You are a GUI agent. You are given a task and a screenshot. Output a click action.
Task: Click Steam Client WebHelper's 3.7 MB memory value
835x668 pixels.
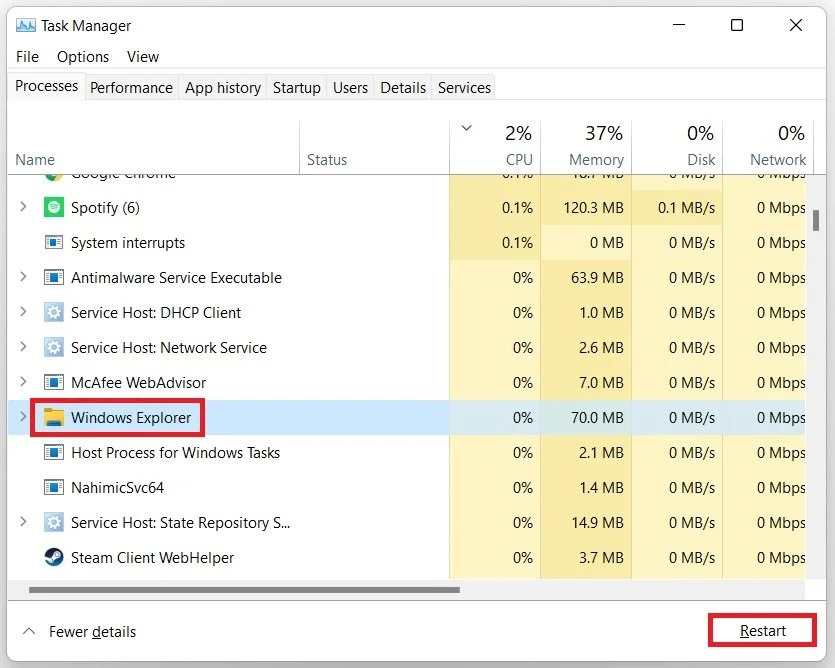[601, 558]
